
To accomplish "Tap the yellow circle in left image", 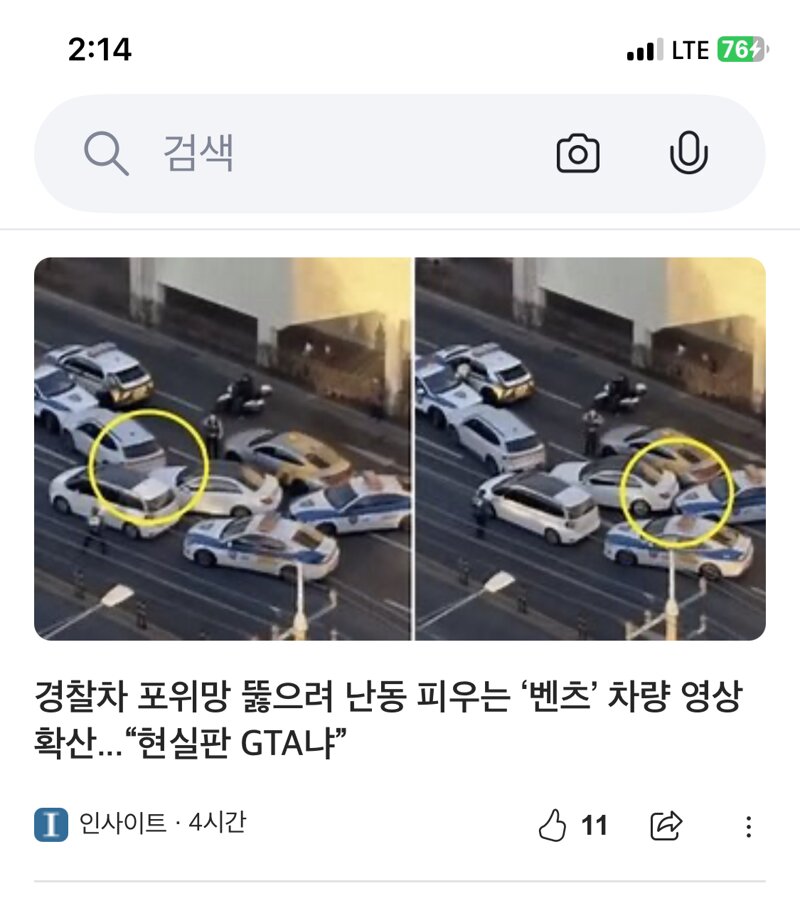I will click(148, 467).
